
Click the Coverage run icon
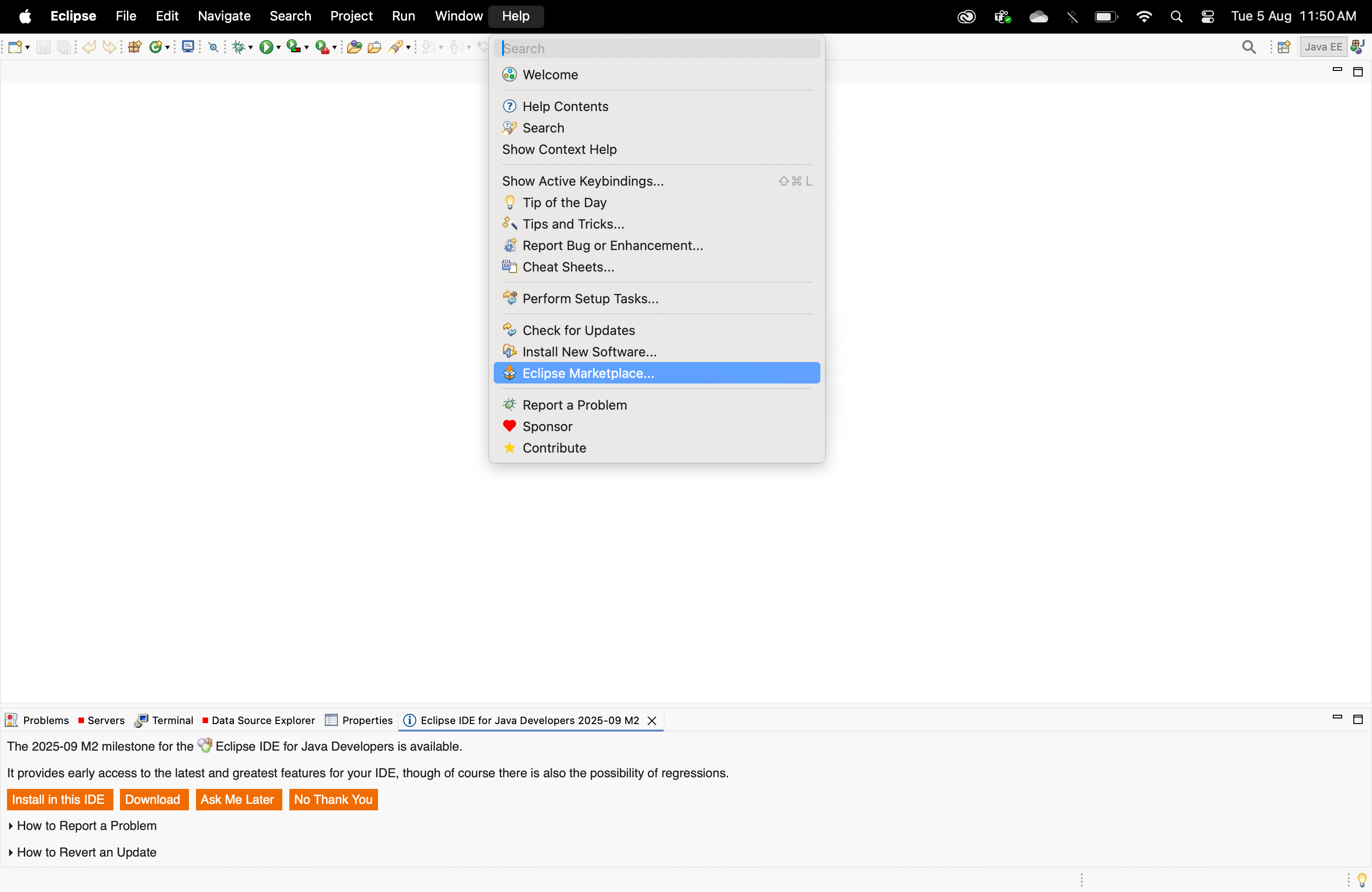coord(294,47)
